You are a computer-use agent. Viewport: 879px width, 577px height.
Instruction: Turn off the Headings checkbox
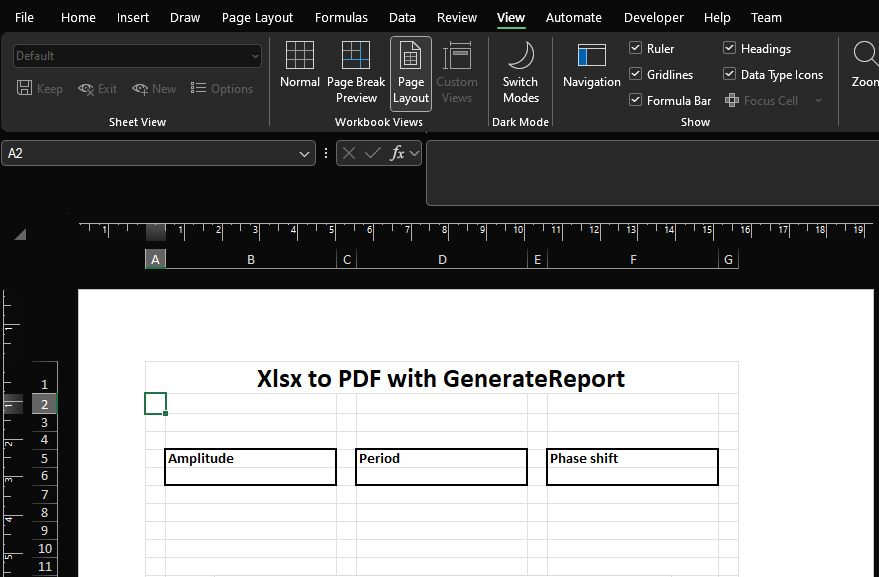pyautogui.click(x=729, y=48)
